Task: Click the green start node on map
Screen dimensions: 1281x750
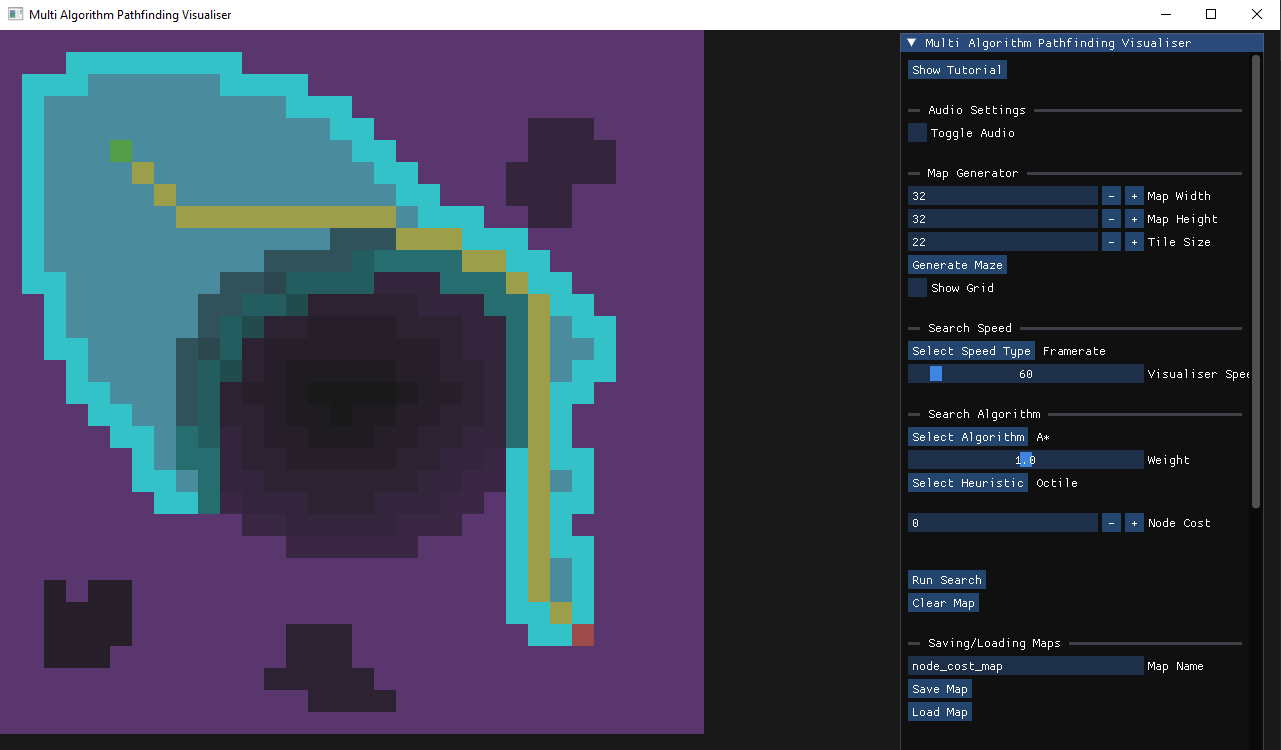Action: point(121,151)
